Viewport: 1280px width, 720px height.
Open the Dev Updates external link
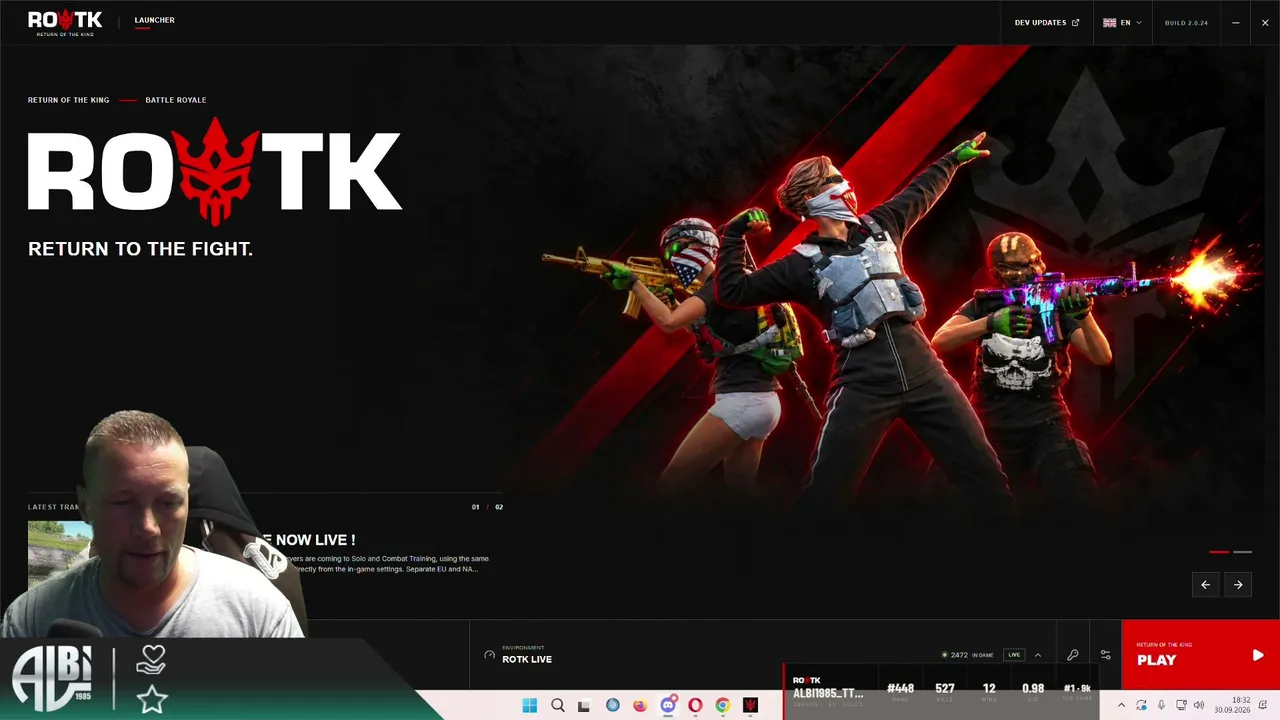1047,22
